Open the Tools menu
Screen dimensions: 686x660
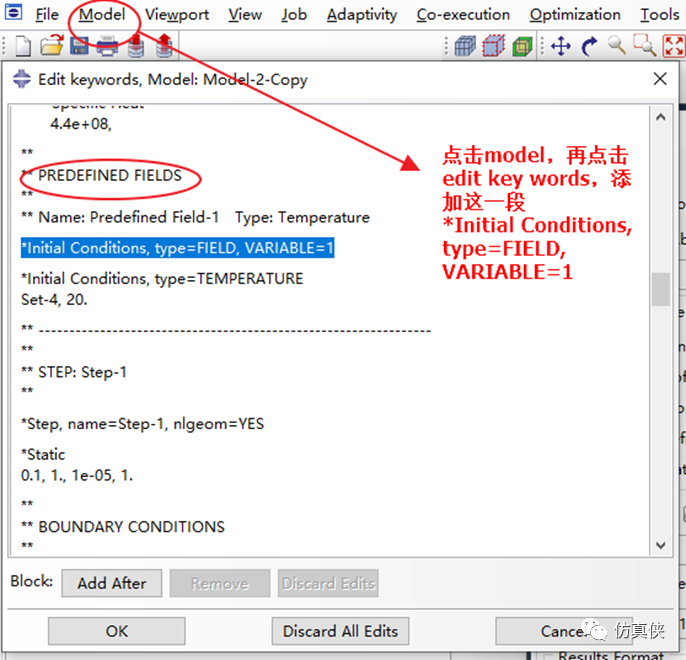(660, 14)
